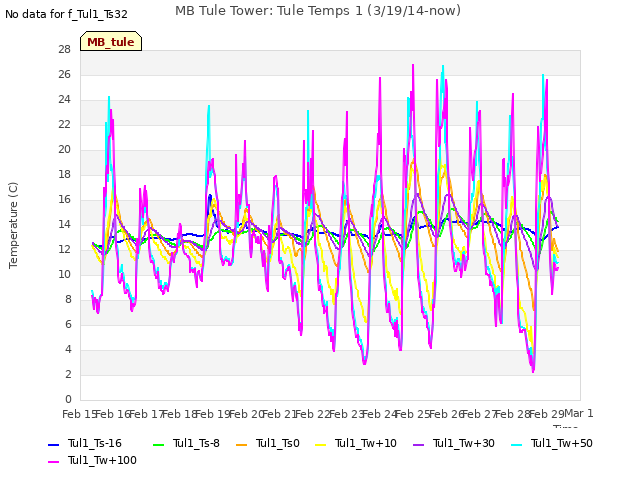Click the Temperature (C) axis label
The image size is (640, 480).
13,225
